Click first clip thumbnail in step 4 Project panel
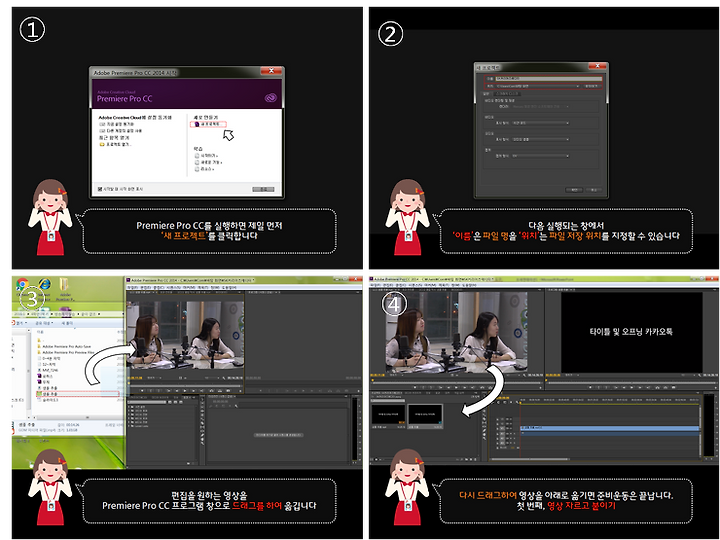720x540 pixels. [388, 414]
